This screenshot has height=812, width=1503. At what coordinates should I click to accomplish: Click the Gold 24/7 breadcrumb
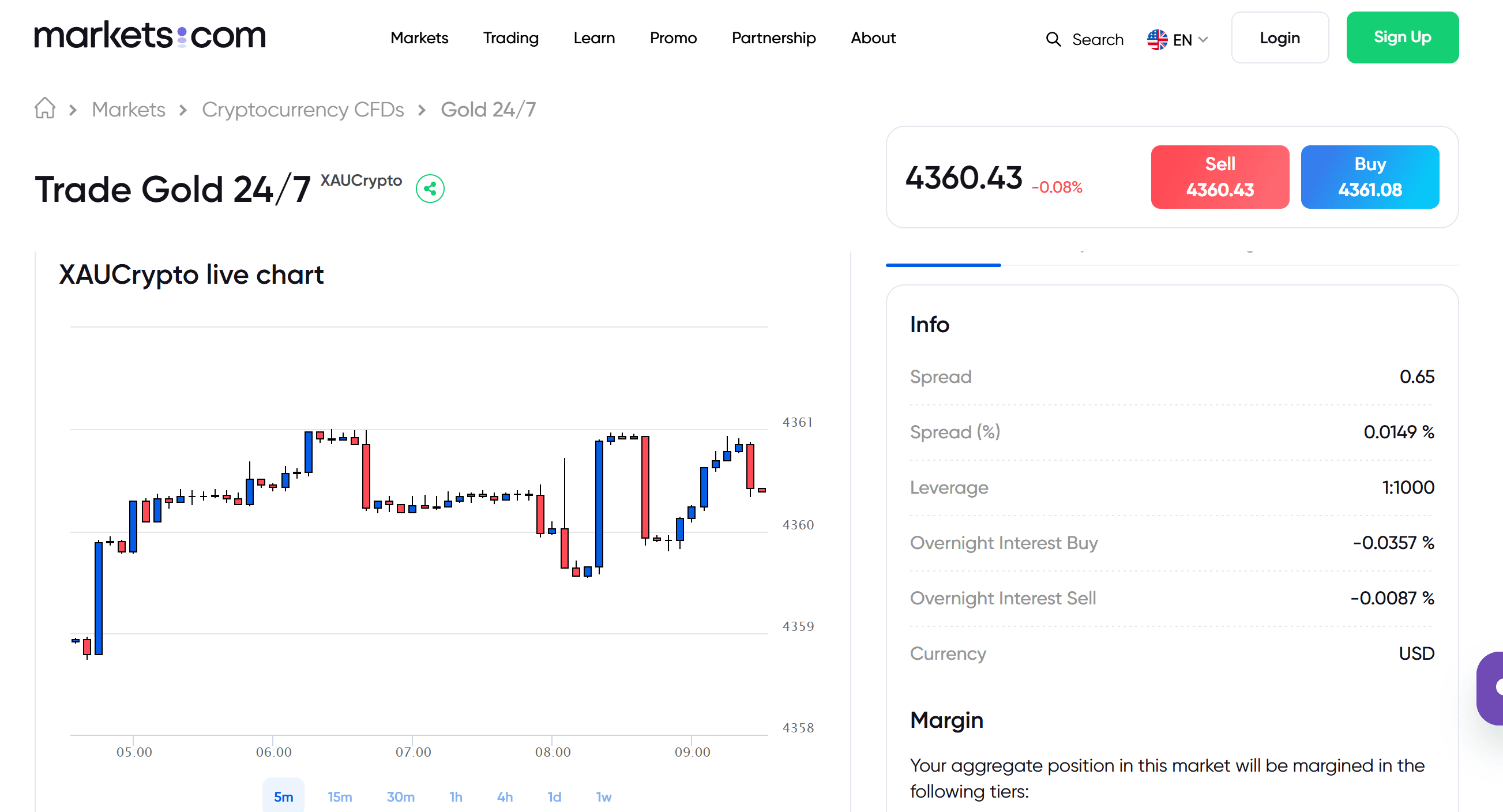point(488,110)
